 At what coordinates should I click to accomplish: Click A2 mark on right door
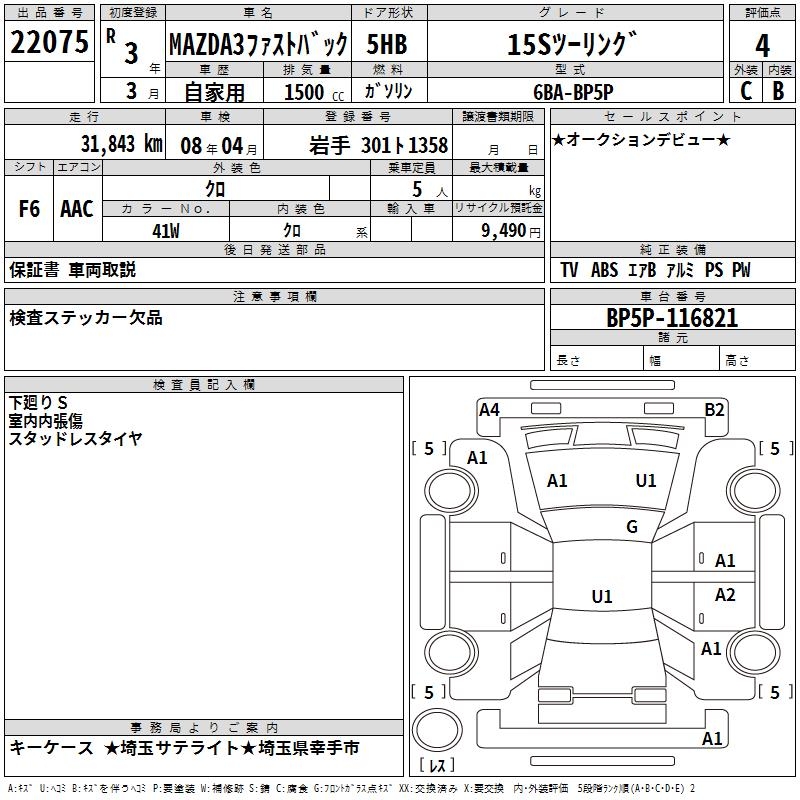[x=724, y=594]
